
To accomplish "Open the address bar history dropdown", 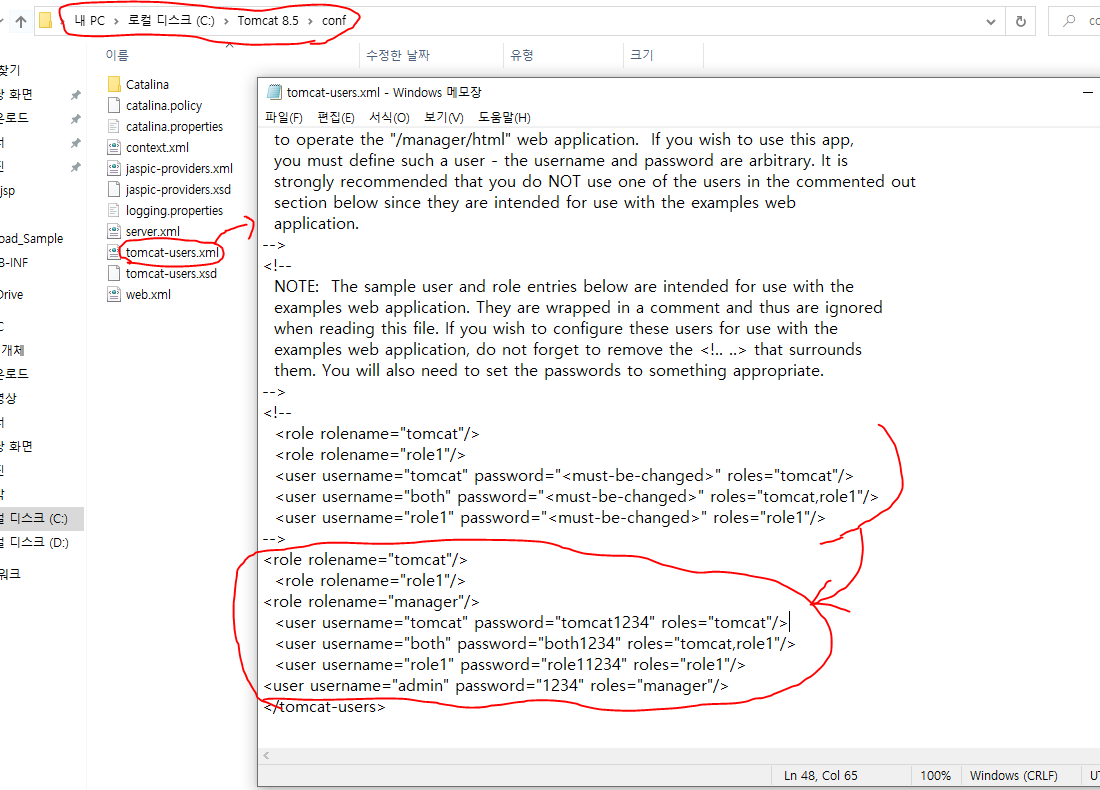I will pos(991,22).
